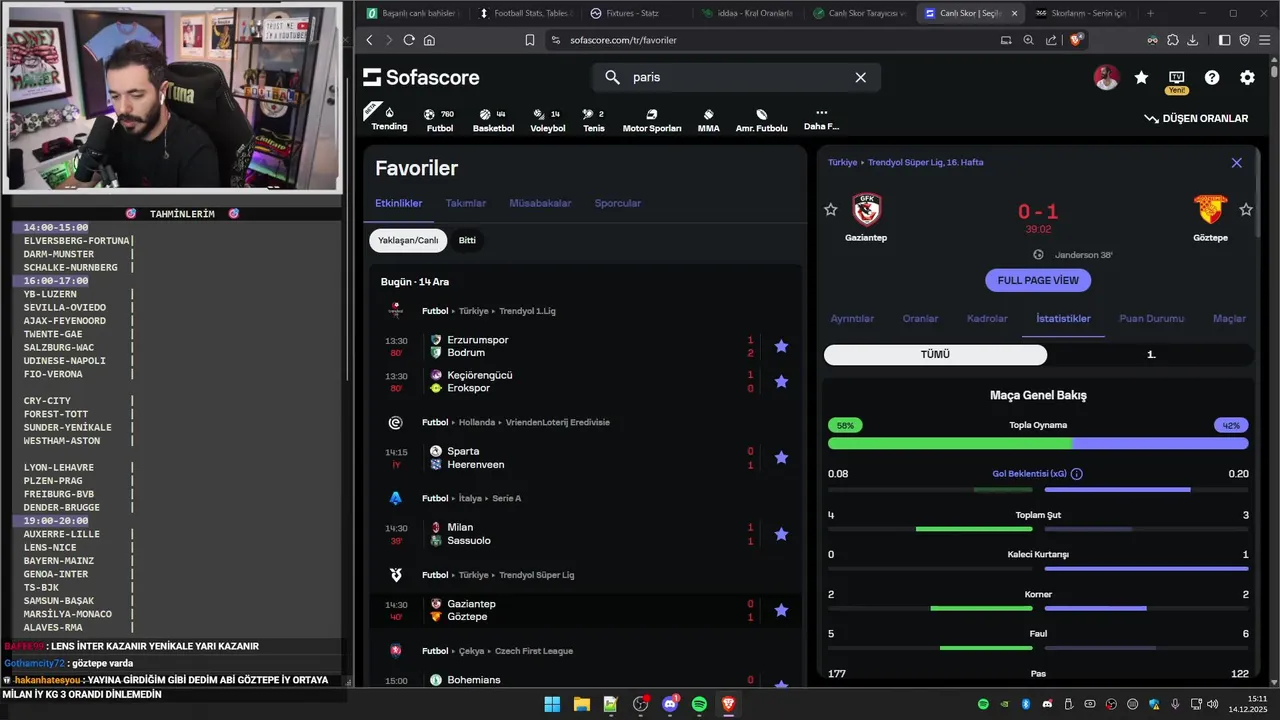Open the help question mark icon

(x=1212, y=77)
